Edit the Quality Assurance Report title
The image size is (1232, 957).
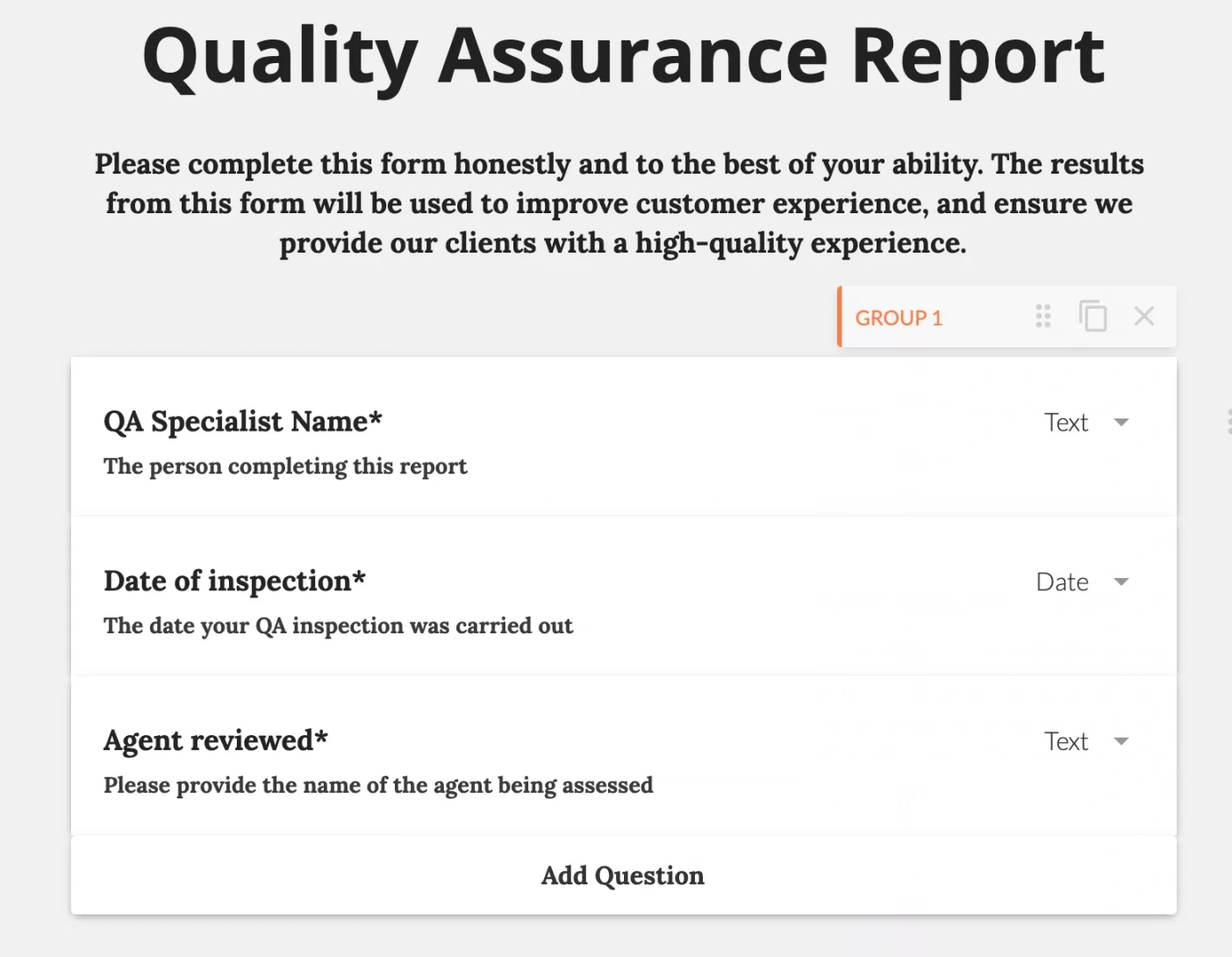coord(622,56)
